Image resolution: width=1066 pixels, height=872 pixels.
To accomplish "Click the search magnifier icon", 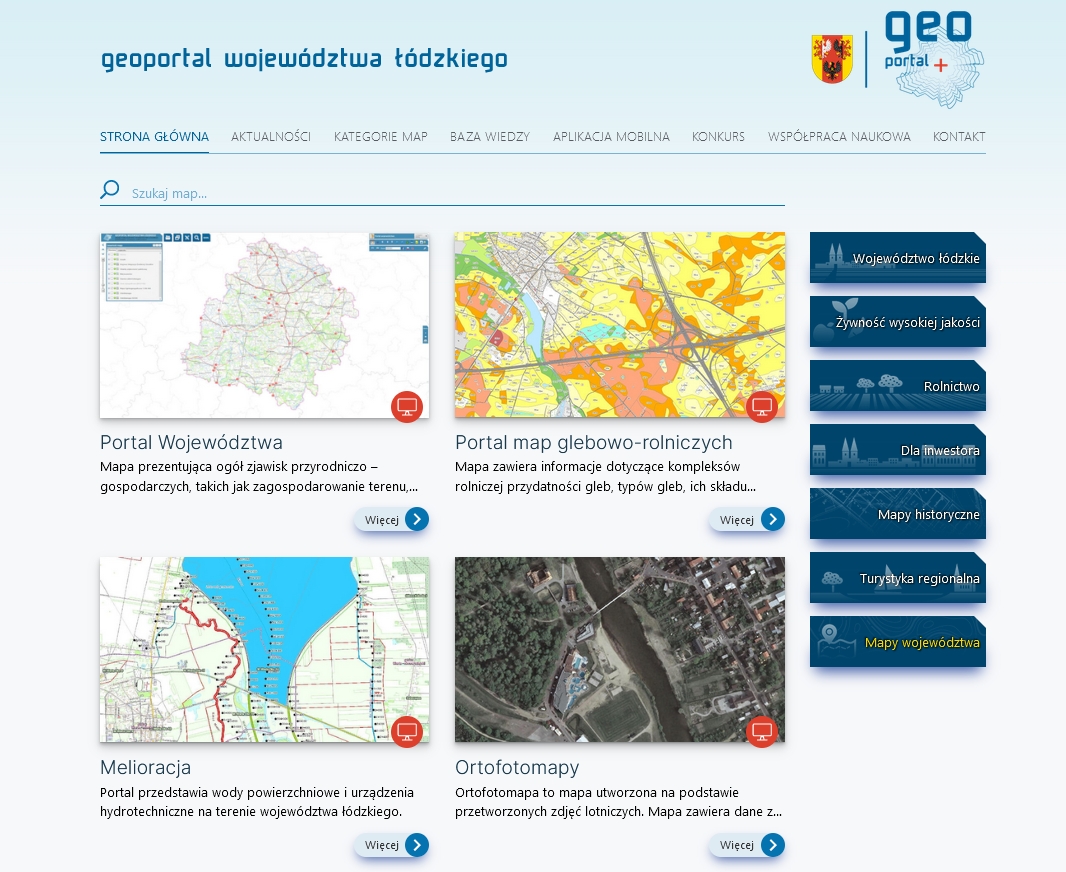I will (110, 190).
